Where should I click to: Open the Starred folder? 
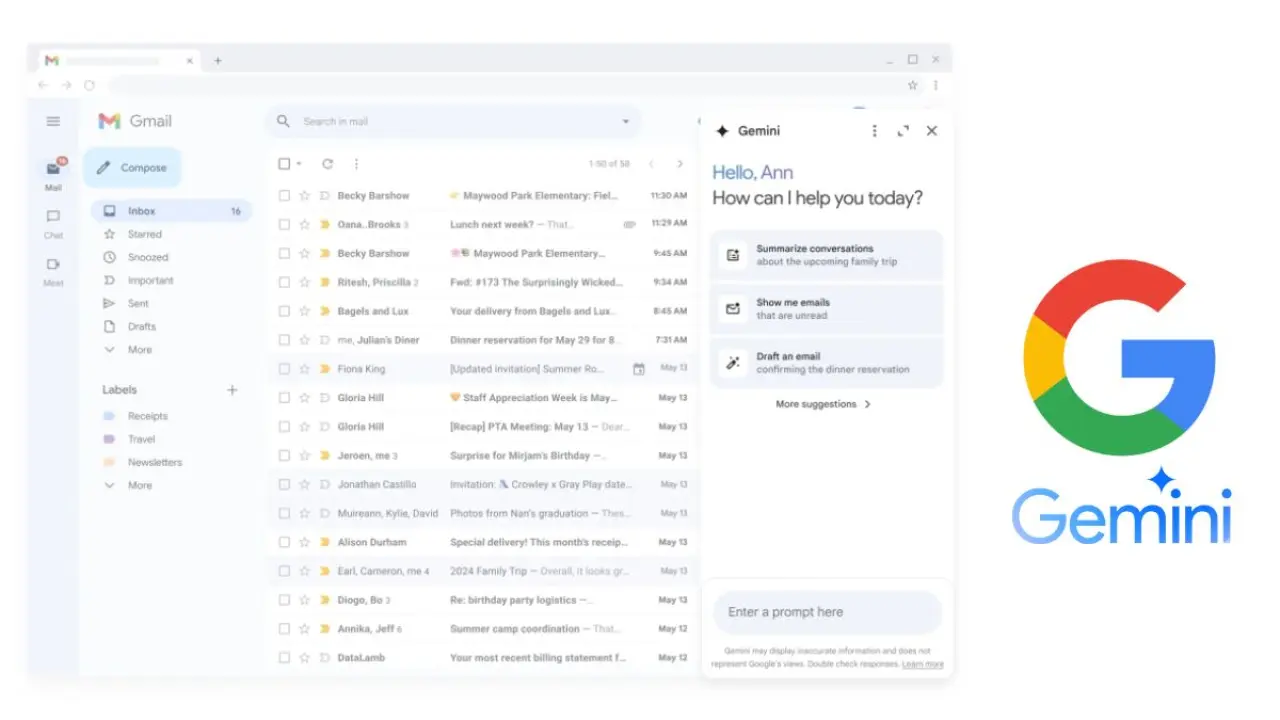pos(144,234)
